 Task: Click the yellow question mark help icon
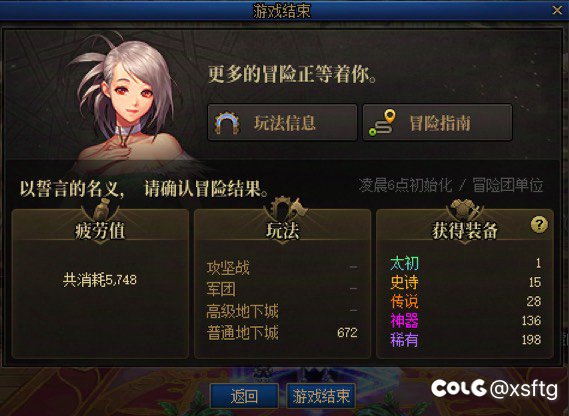click(x=539, y=225)
